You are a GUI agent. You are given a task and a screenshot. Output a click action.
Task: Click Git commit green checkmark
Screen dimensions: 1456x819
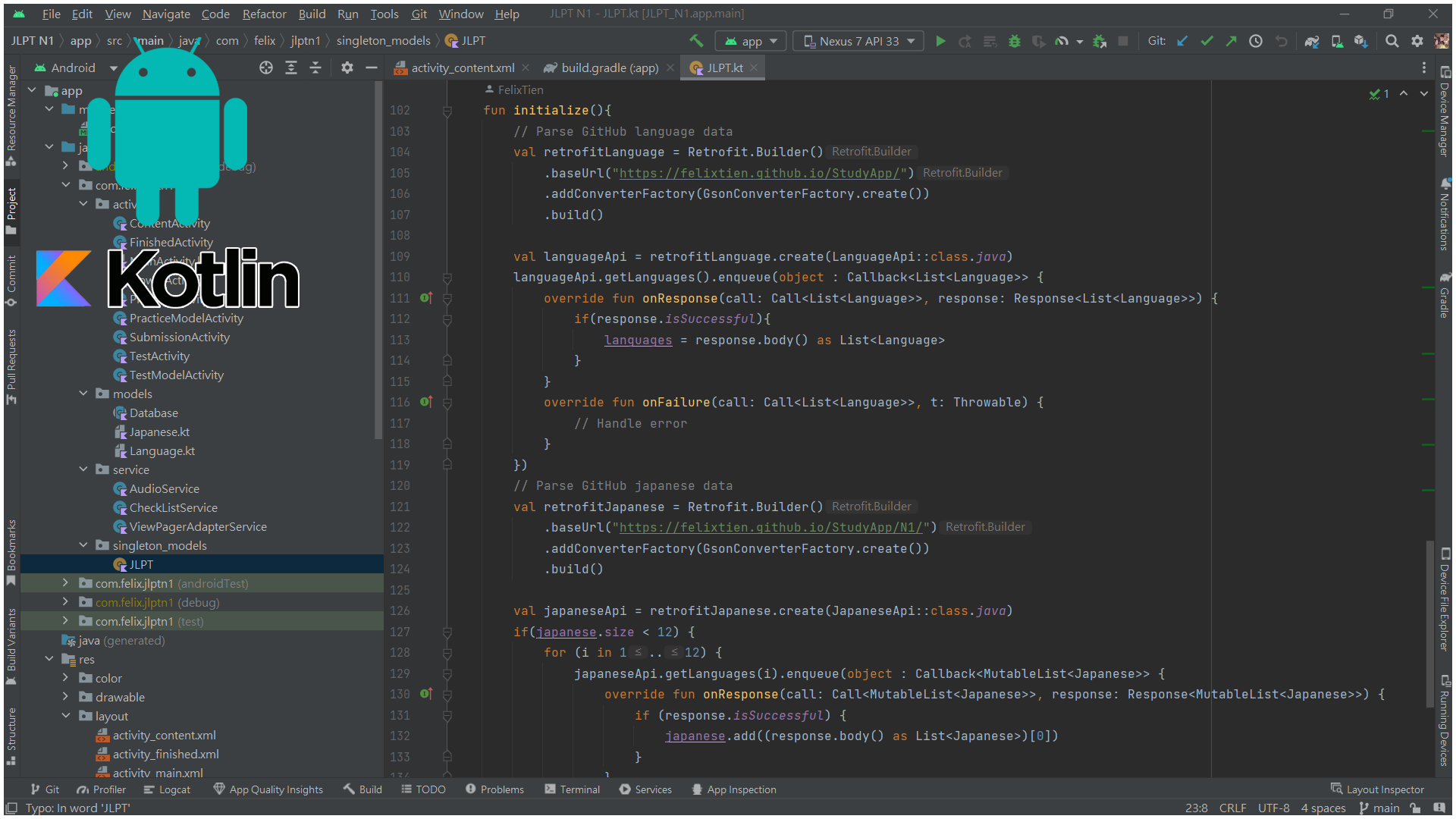click(1207, 41)
